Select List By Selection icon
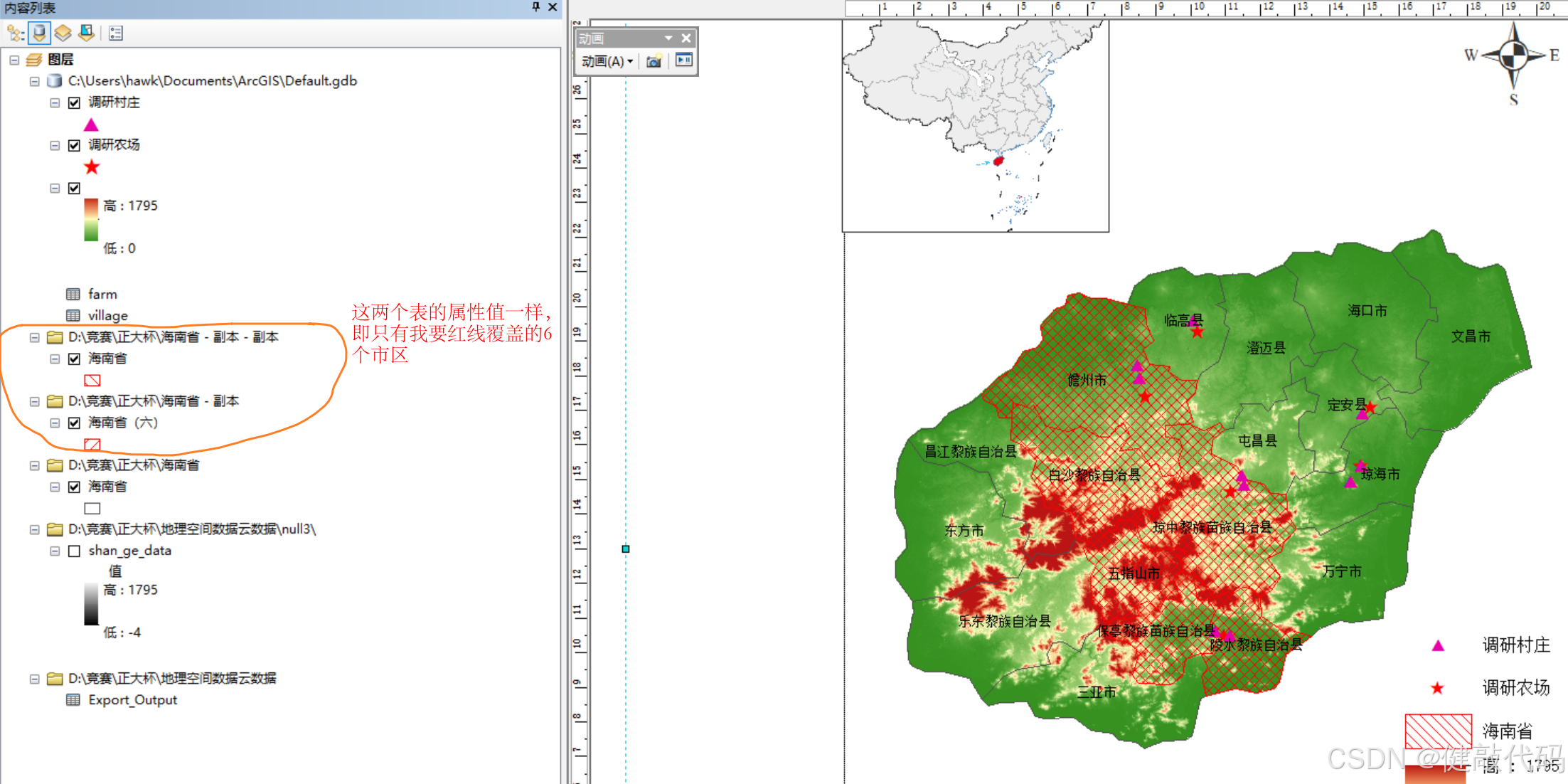 [87, 33]
